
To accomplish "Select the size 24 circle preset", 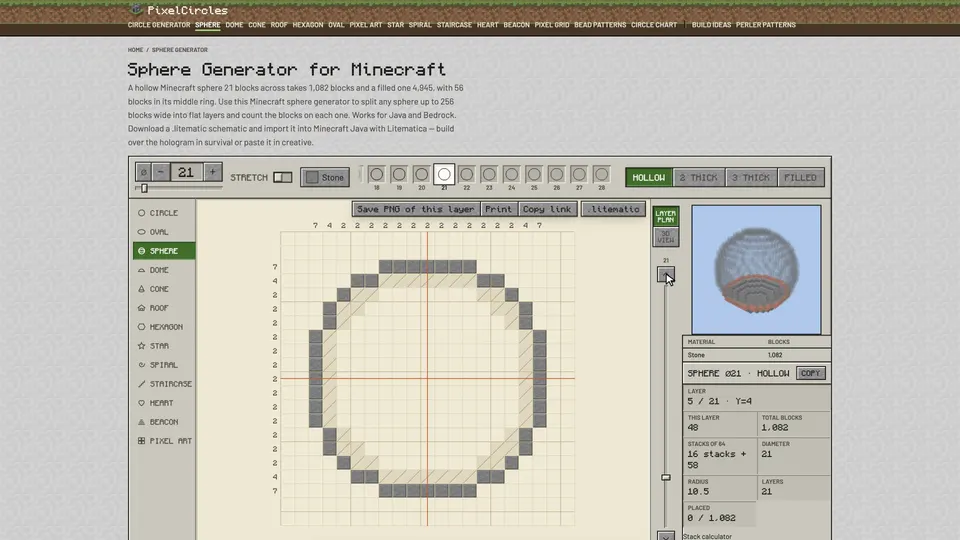I will (x=511, y=174).
